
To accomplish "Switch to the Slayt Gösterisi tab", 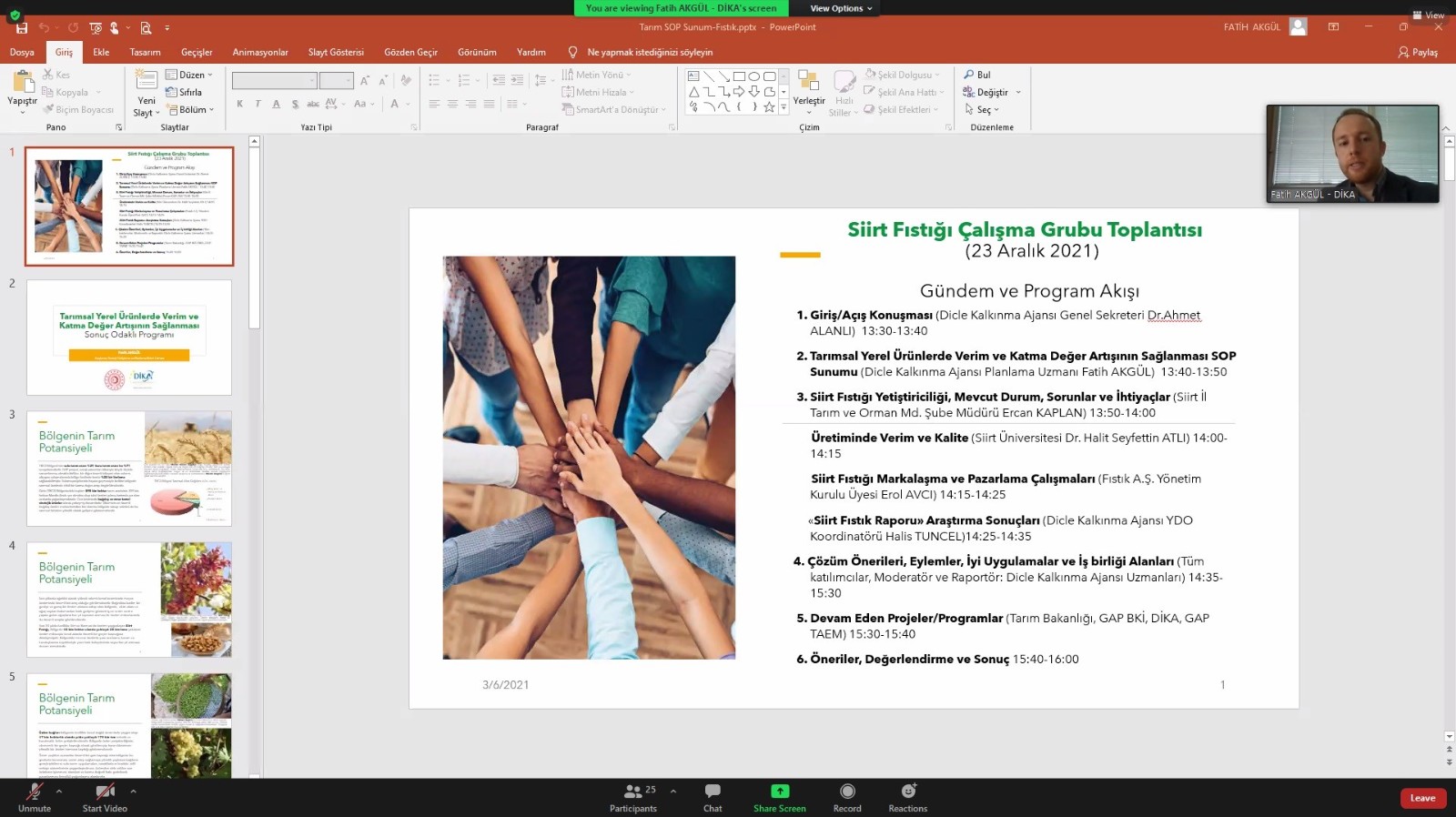I will 336,52.
